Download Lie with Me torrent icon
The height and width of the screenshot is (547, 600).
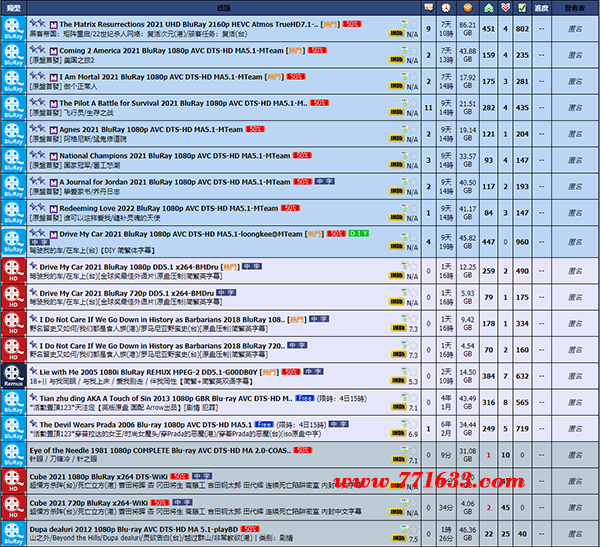[404, 371]
